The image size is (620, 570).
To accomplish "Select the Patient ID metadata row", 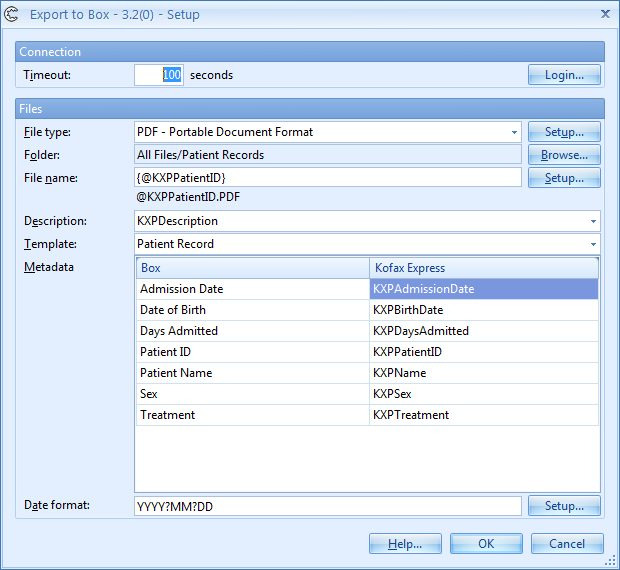I will coord(251,352).
